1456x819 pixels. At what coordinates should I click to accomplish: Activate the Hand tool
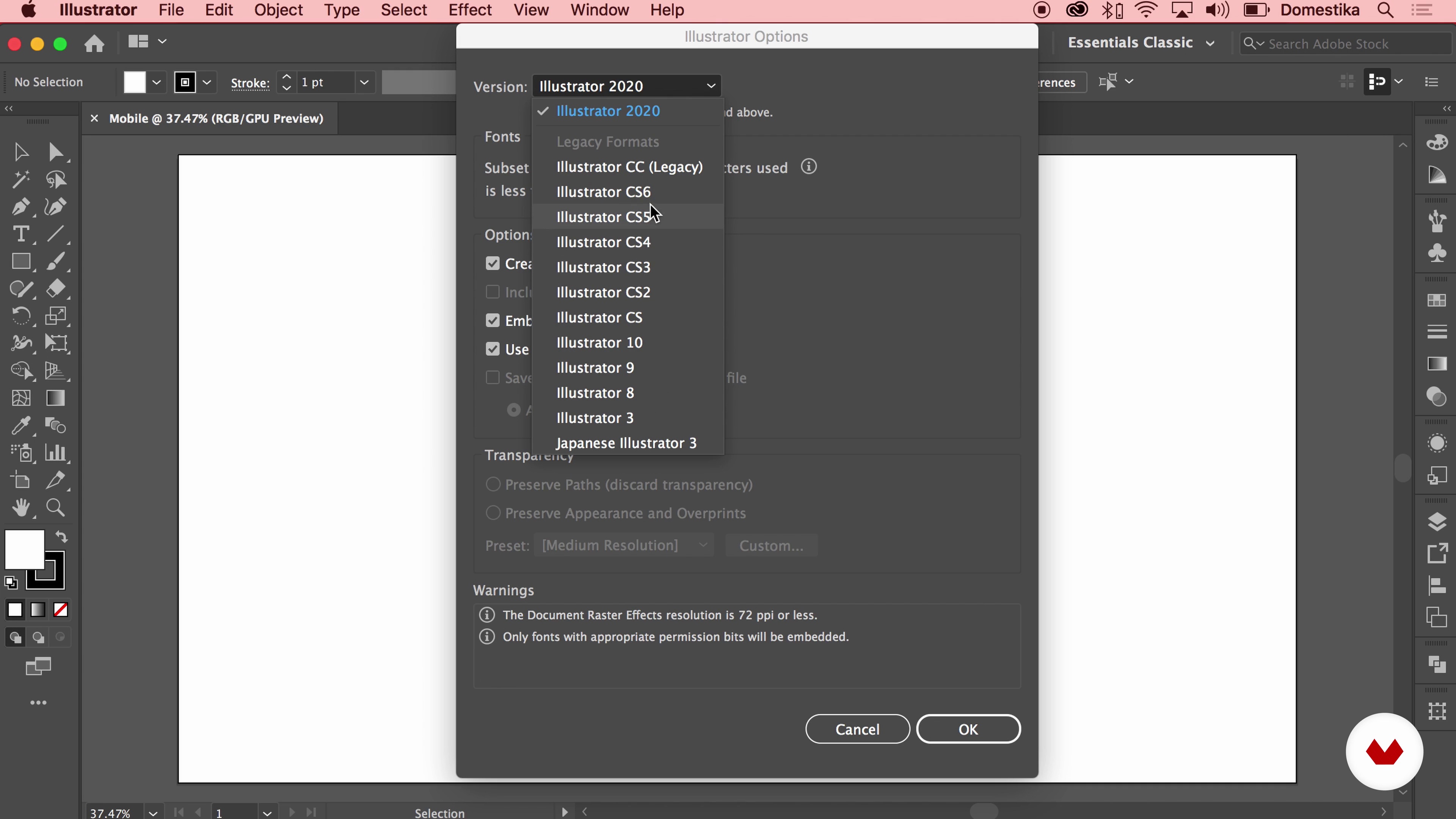pyautogui.click(x=21, y=508)
